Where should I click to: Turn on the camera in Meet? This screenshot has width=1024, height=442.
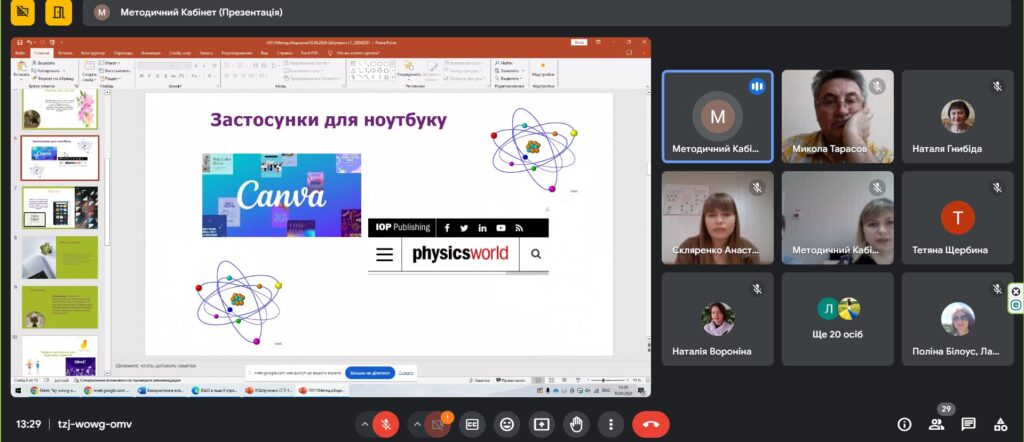point(438,424)
